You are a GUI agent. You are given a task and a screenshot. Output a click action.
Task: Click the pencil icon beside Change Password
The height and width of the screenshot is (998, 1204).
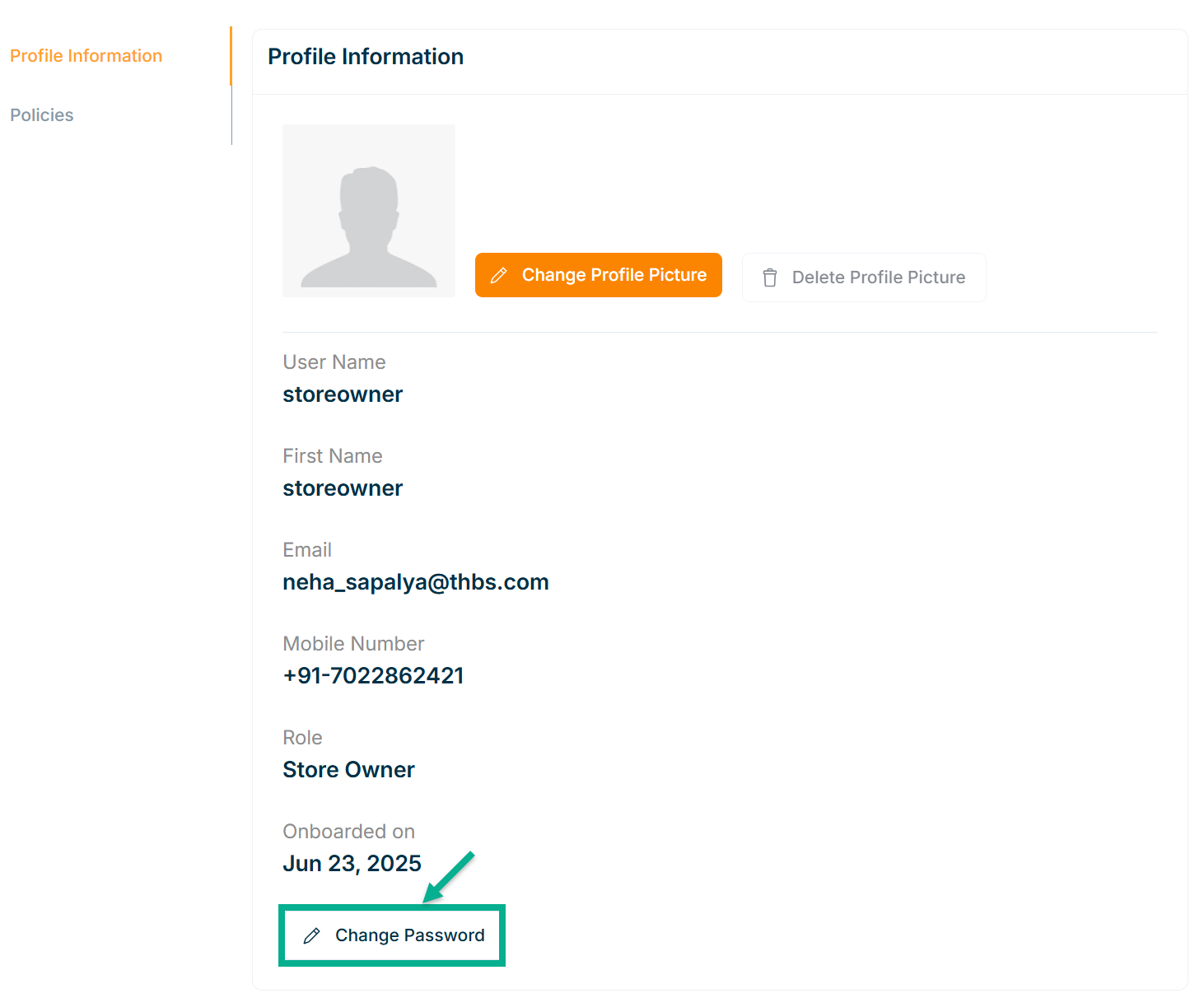click(312, 936)
